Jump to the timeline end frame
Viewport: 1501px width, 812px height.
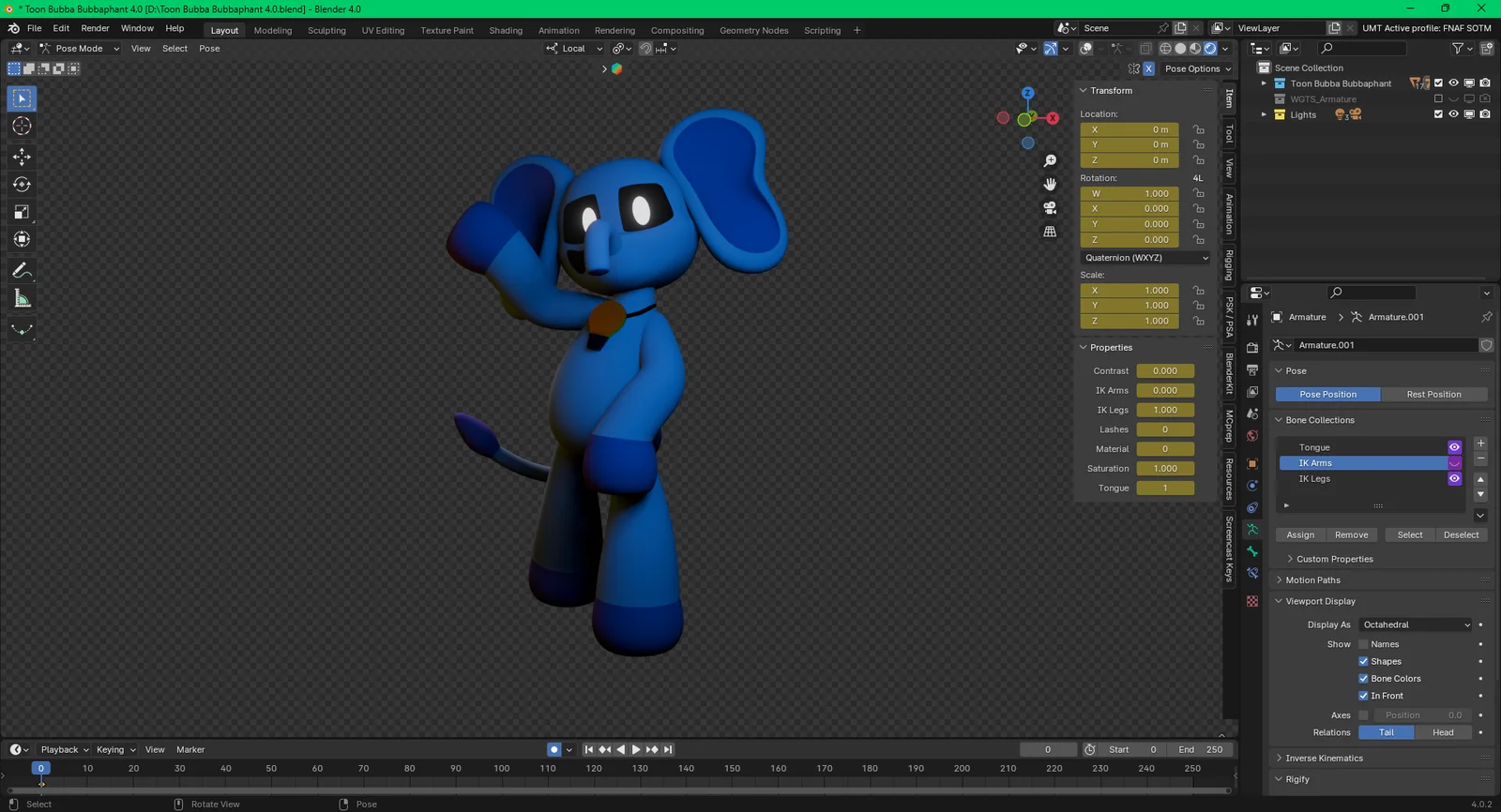tap(668, 749)
